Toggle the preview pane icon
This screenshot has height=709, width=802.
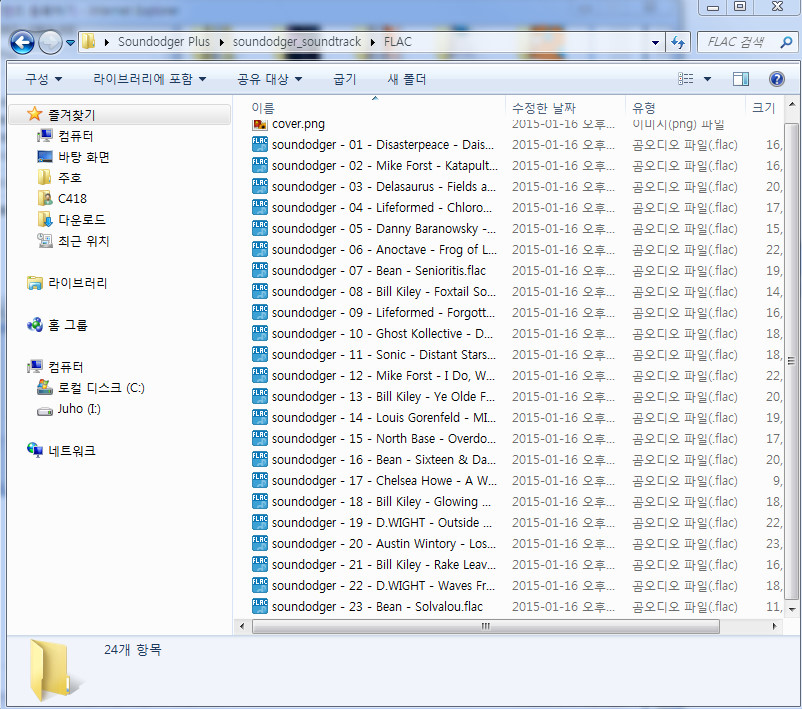741,79
